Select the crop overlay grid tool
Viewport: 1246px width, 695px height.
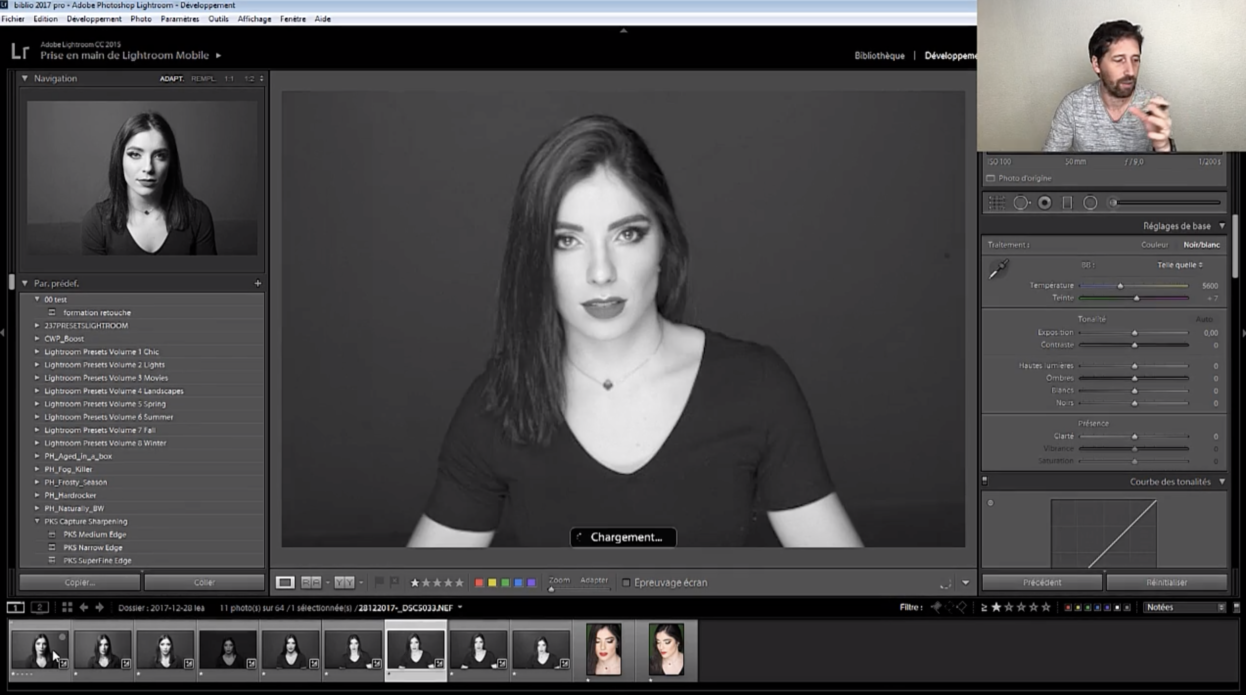coord(997,202)
